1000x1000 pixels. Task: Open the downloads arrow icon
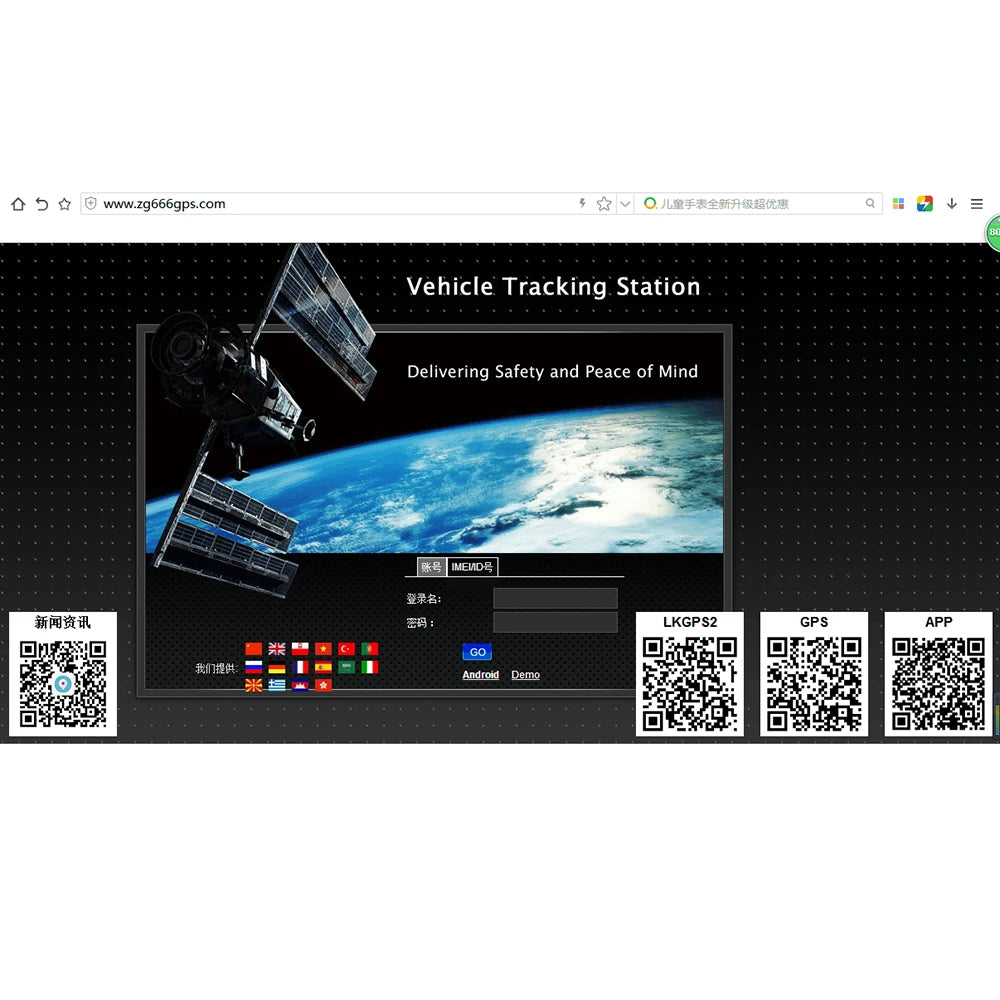952,204
